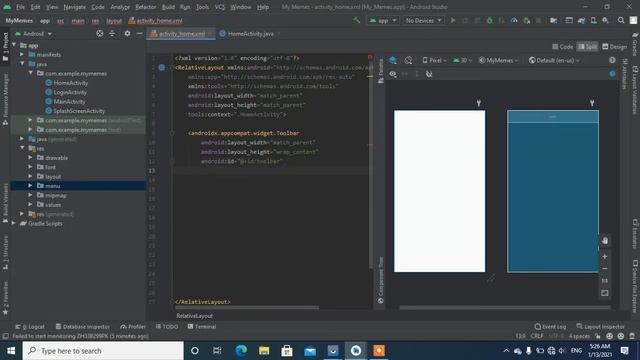Viewport: 640px width, 360px height.
Task: Open LoginActivity in project tree
Action: [x=70, y=92]
